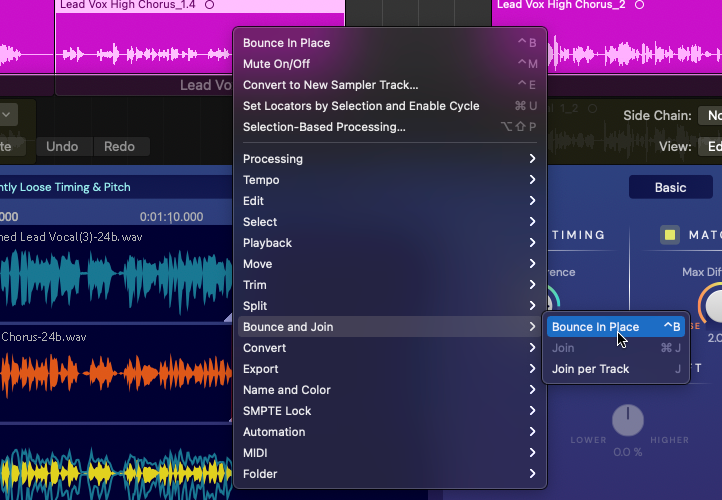Click the Lead Vox High Chorus_2 loop circle icon
The width and height of the screenshot is (722, 500).
[639, 5]
